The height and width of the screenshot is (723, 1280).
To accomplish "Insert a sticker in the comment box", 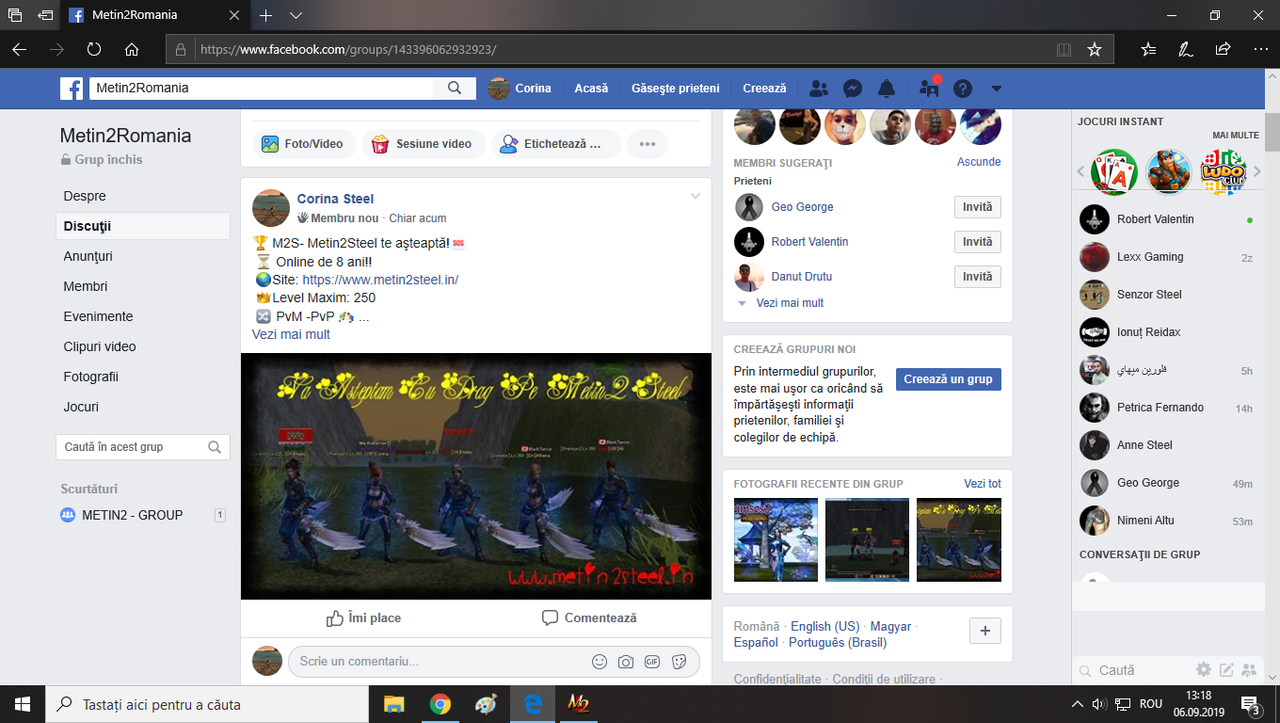I will click(679, 661).
